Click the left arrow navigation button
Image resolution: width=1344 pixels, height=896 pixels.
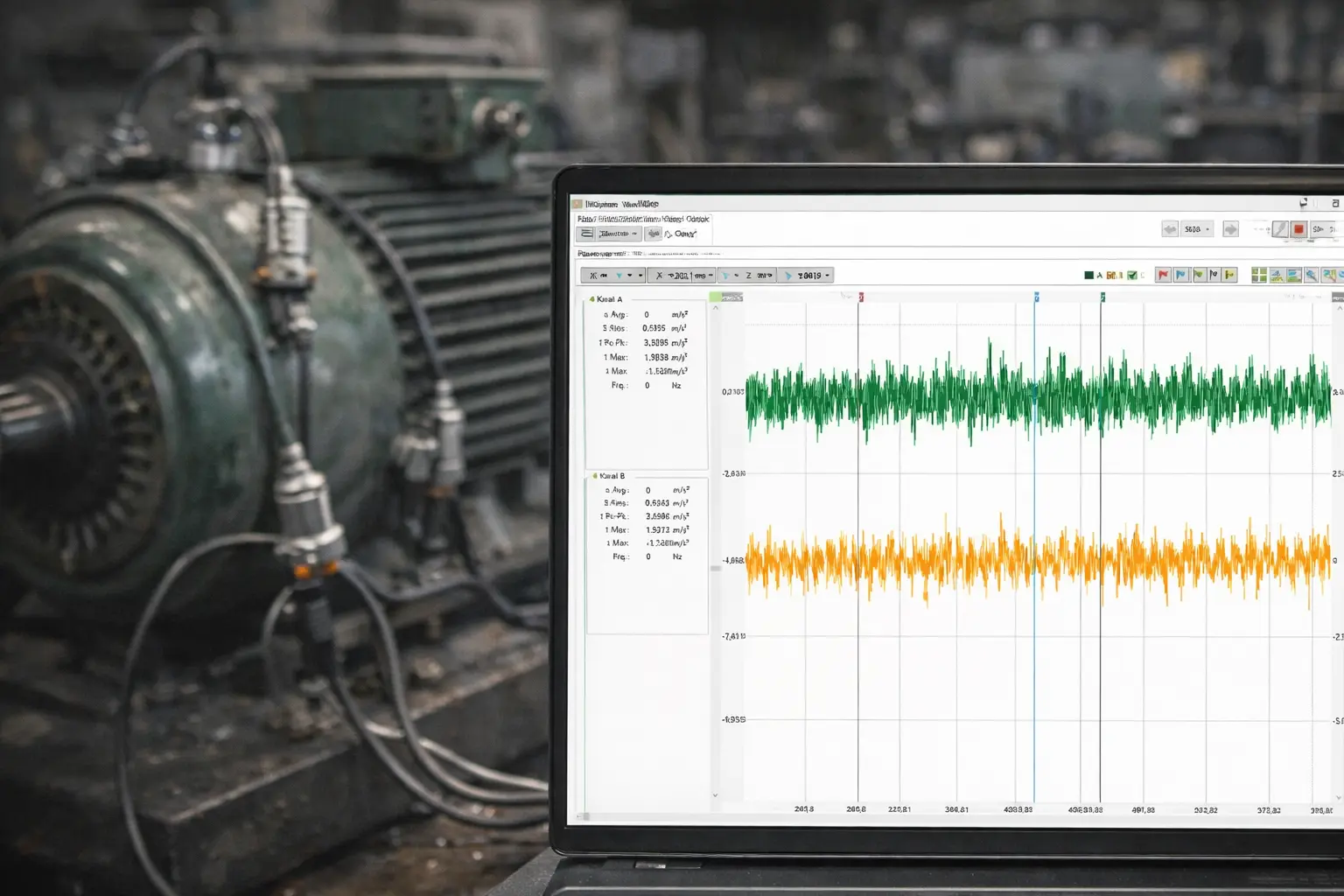click(x=1170, y=229)
